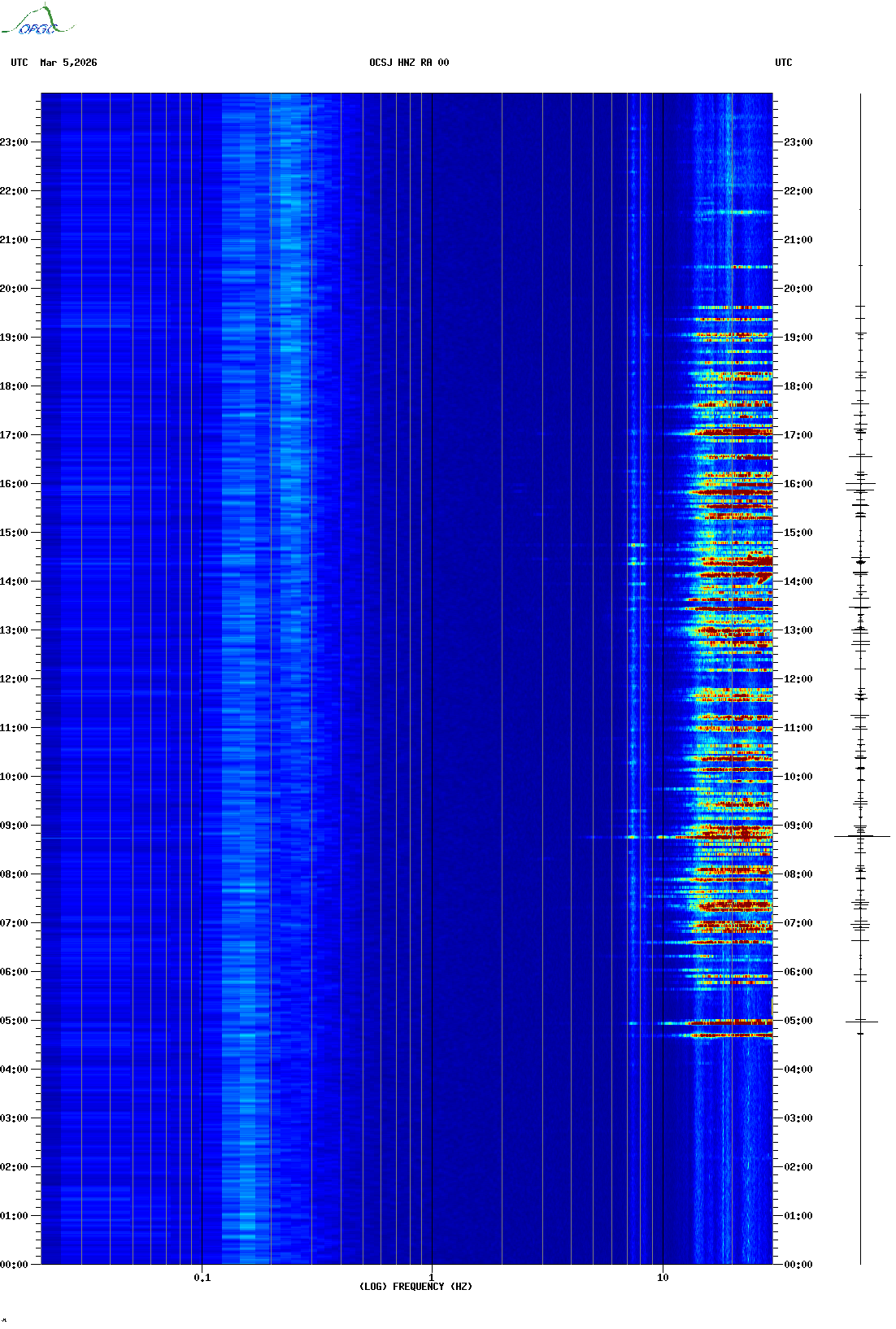The width and height of the screenshot is (896, 1329).
Task: Click the largest seismogram spike just before 09:00
Action: 861,836
